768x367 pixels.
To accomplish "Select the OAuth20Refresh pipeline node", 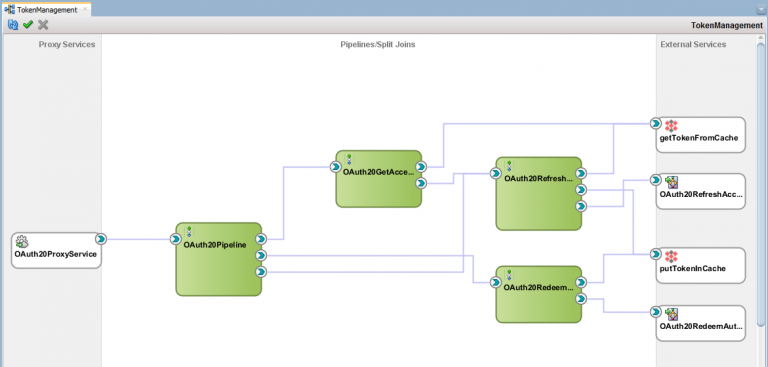I will [x=539, y=194].
